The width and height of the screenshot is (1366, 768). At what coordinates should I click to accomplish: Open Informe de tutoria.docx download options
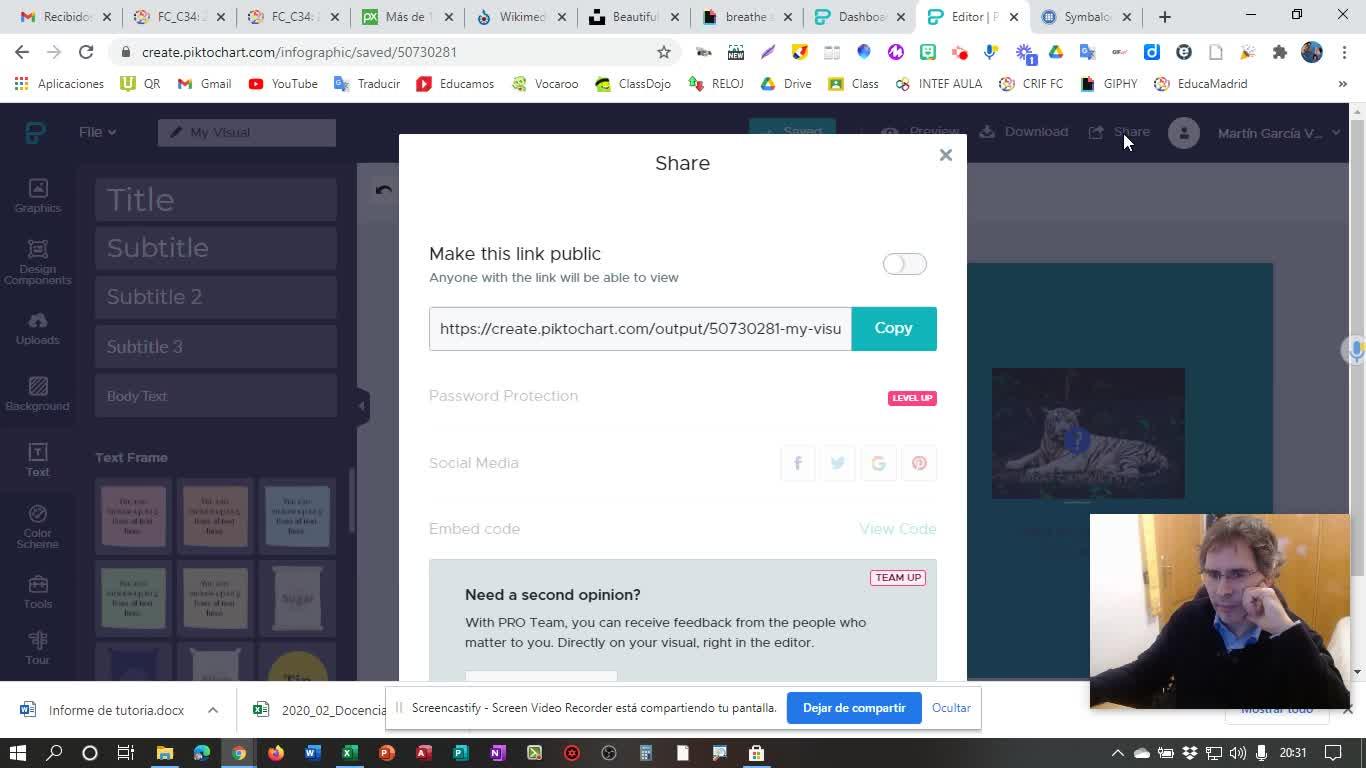click(213, 710)
